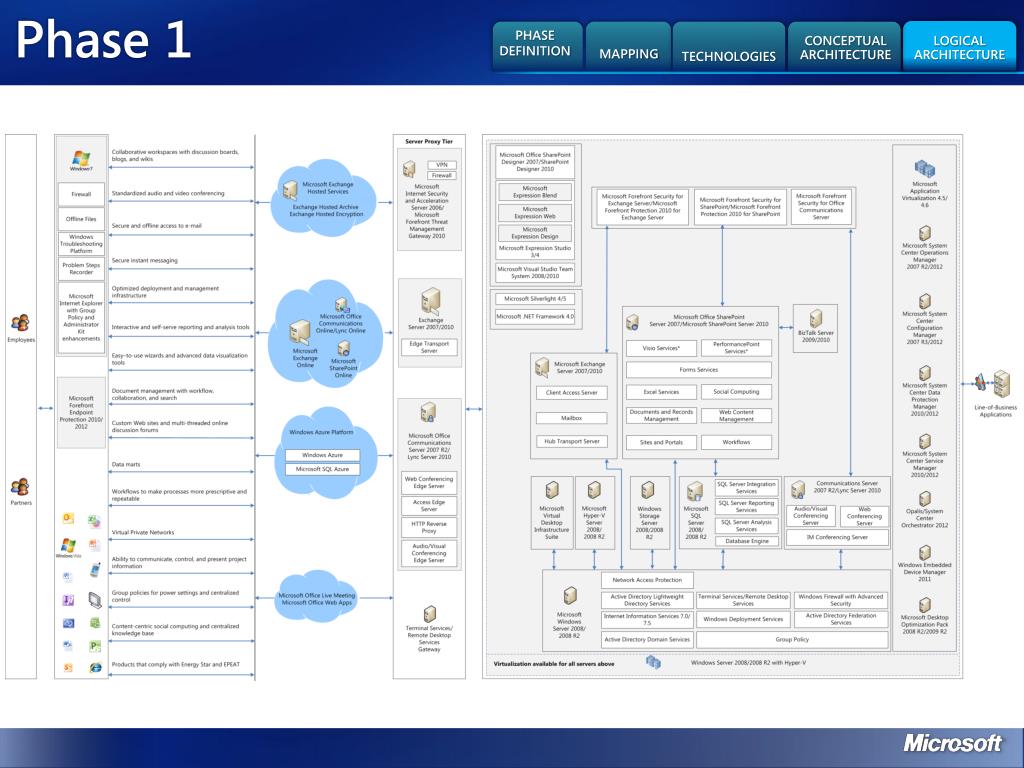
Task: Click the Office Communications Online cloud icon
Action: coord(342,305)
